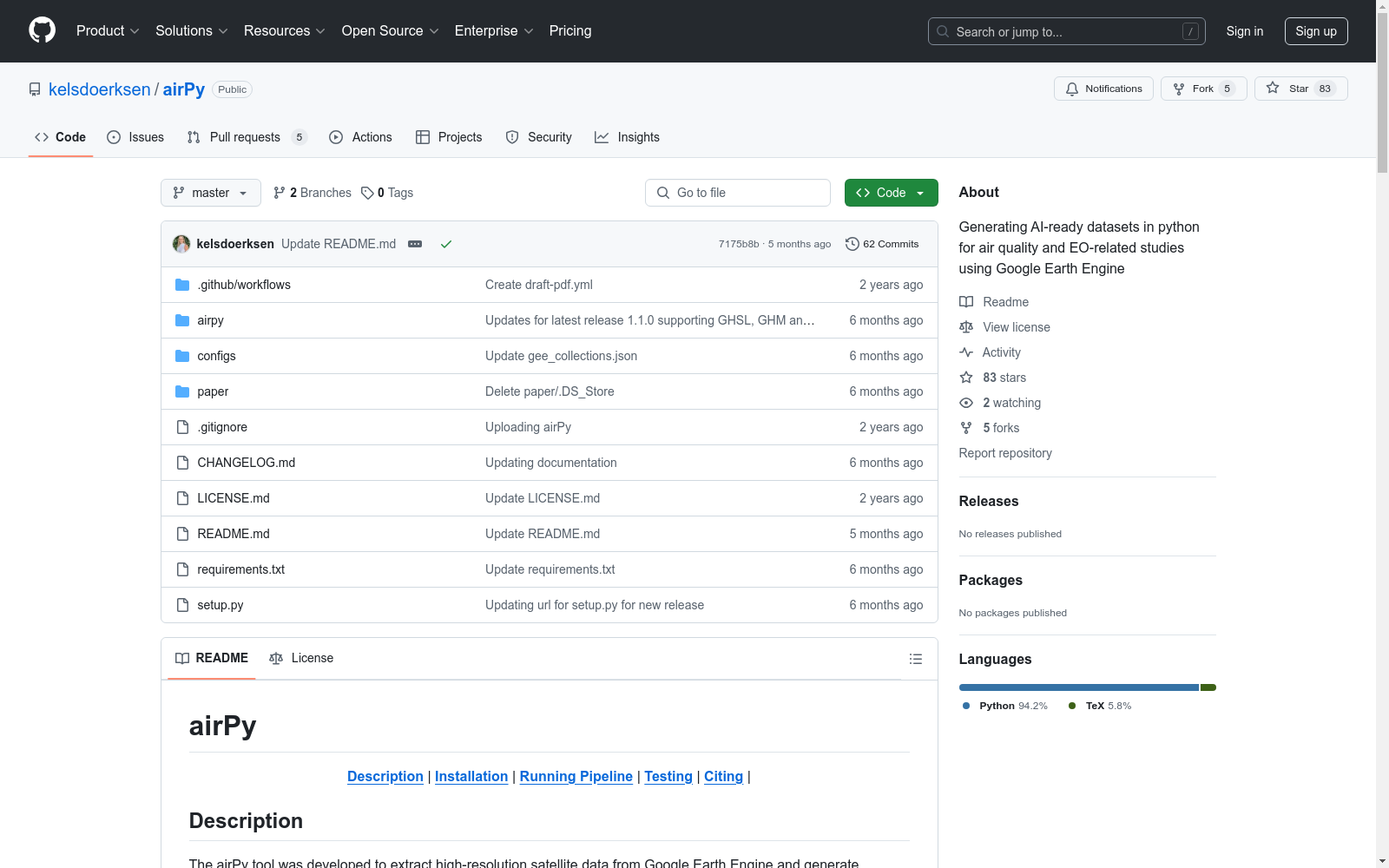Focus the Search or jump to field
This screenshot has height=868, width=1389.
(1067, 31)
